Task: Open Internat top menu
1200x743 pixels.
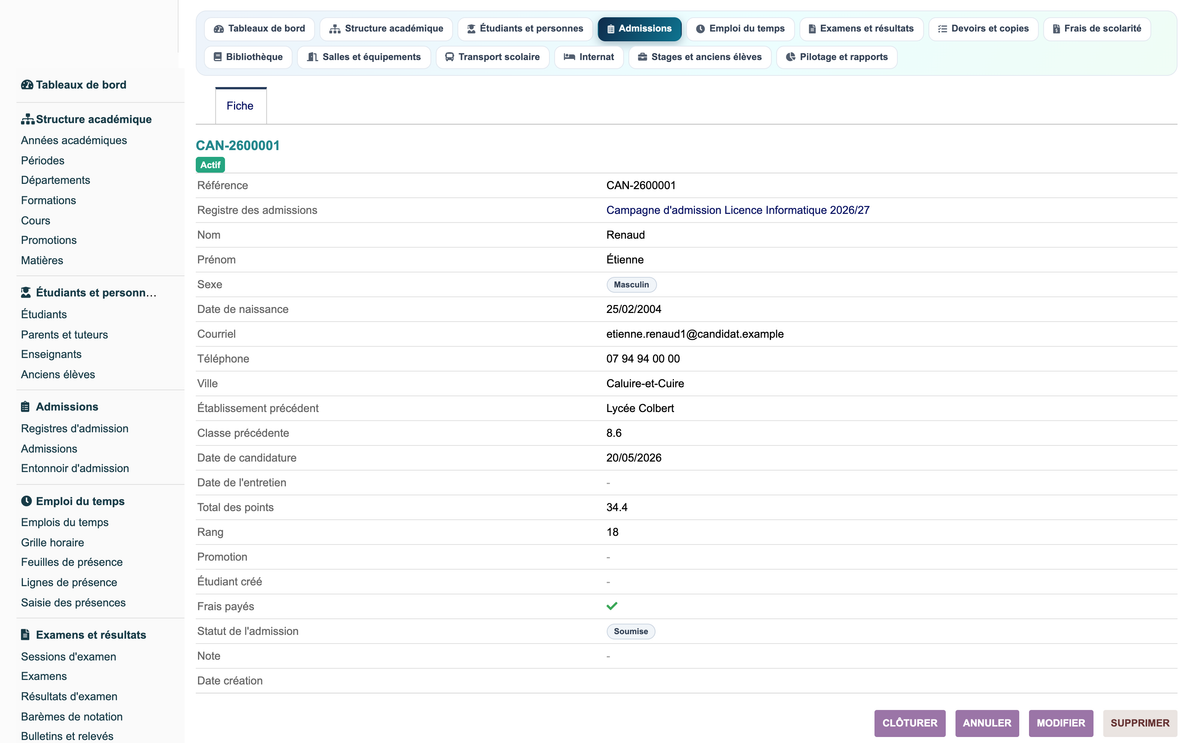Action: point(589,57)
